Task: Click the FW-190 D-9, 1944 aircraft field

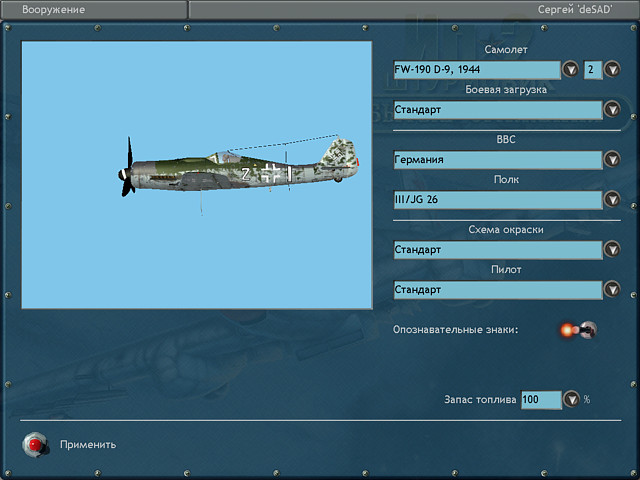Action: pyautogui.click(x=477, y=70)
